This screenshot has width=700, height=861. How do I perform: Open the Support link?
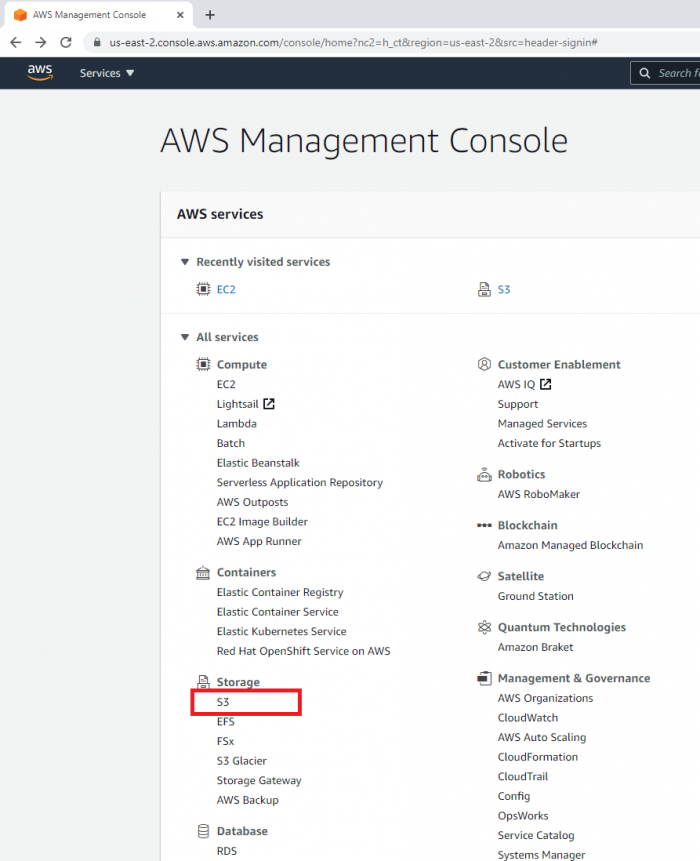518,404
